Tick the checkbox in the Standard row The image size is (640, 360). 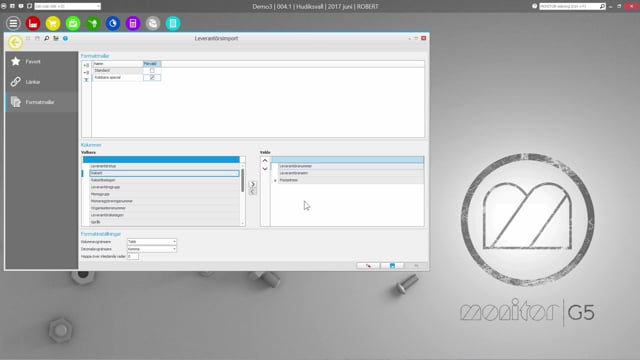(152, 71)
